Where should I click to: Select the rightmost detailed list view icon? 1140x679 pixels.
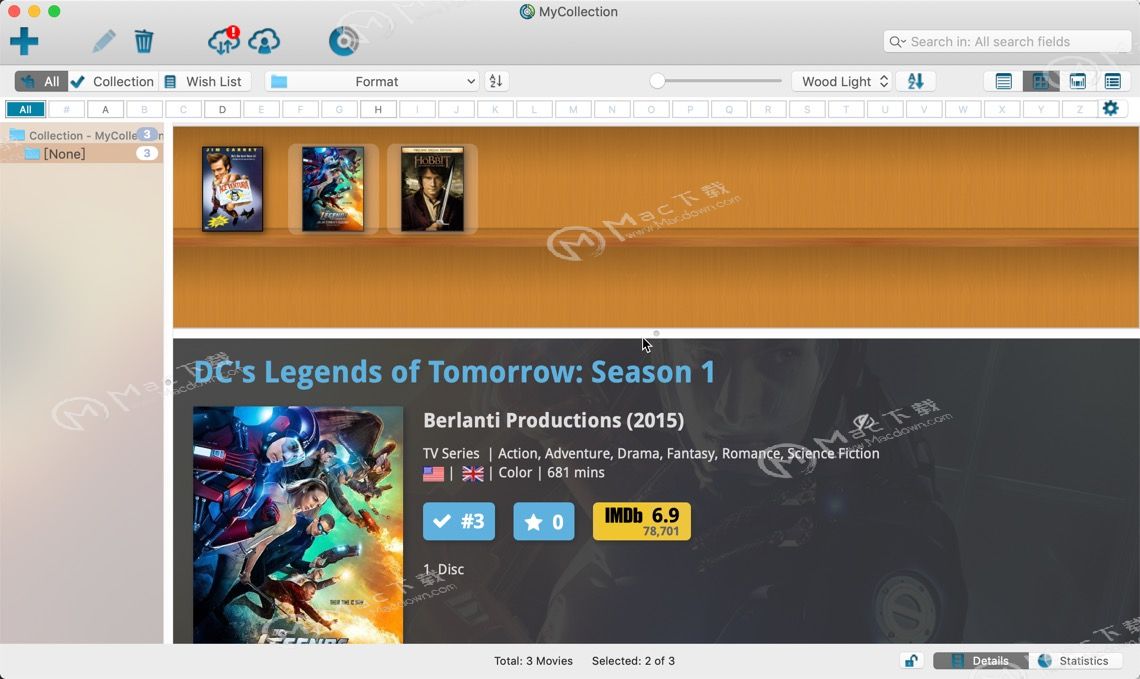[x=1112, y=81]
